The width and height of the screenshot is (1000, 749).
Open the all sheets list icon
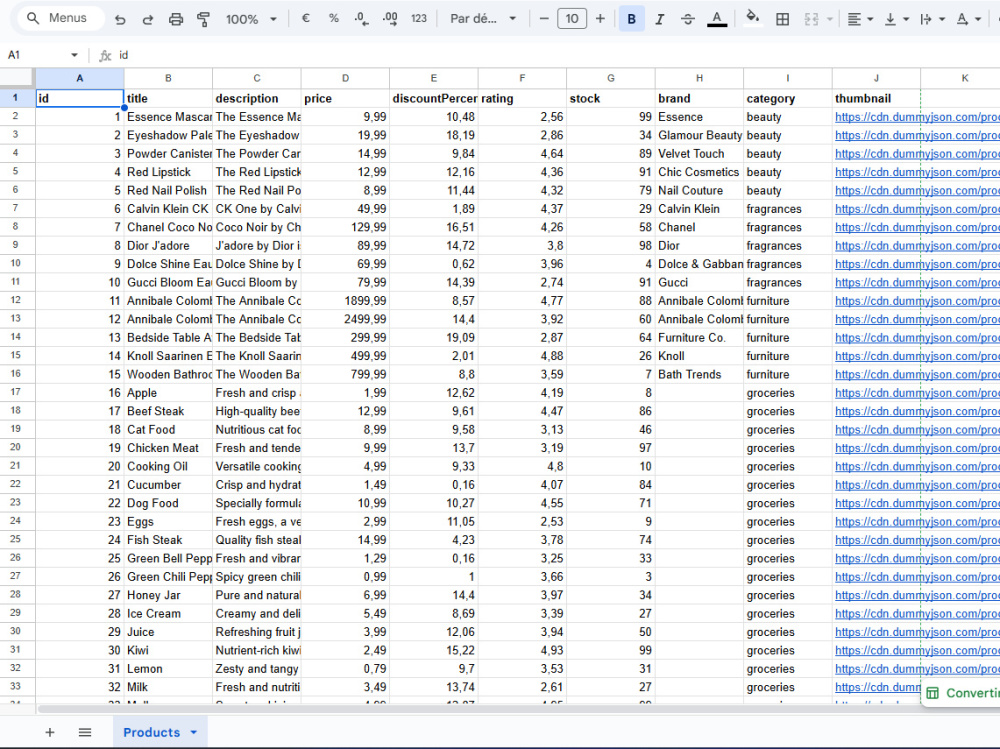[85, 732]
